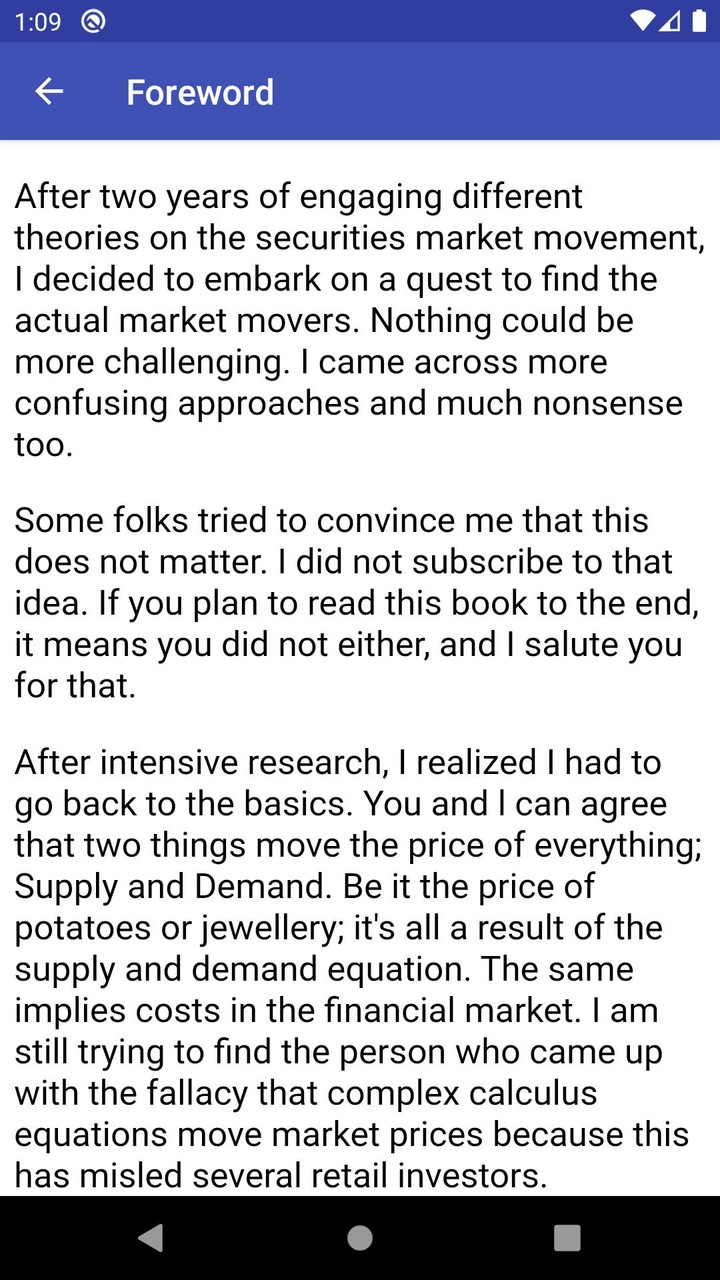Tap the paragraph starting "Some folks tried"
The image size is (720, 1280).
(350, 603)
